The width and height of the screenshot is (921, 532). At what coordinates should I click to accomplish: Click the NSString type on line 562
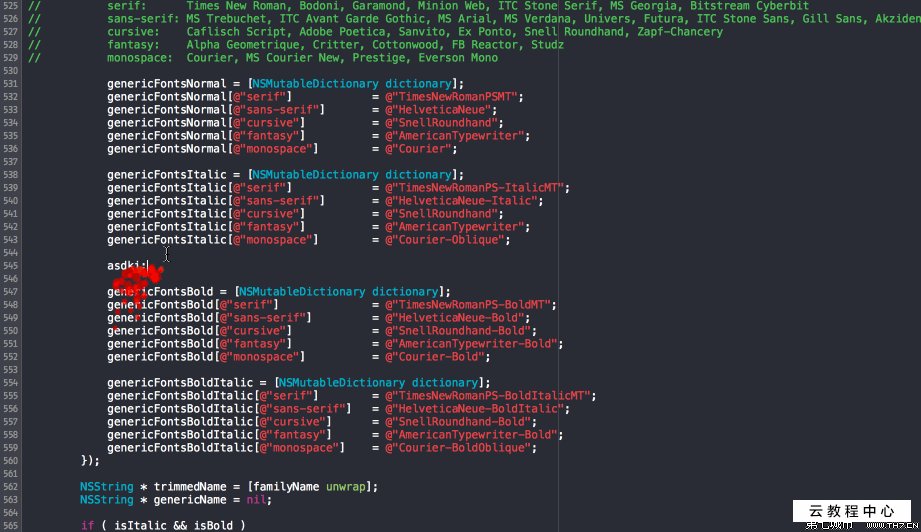coord(107,486)
